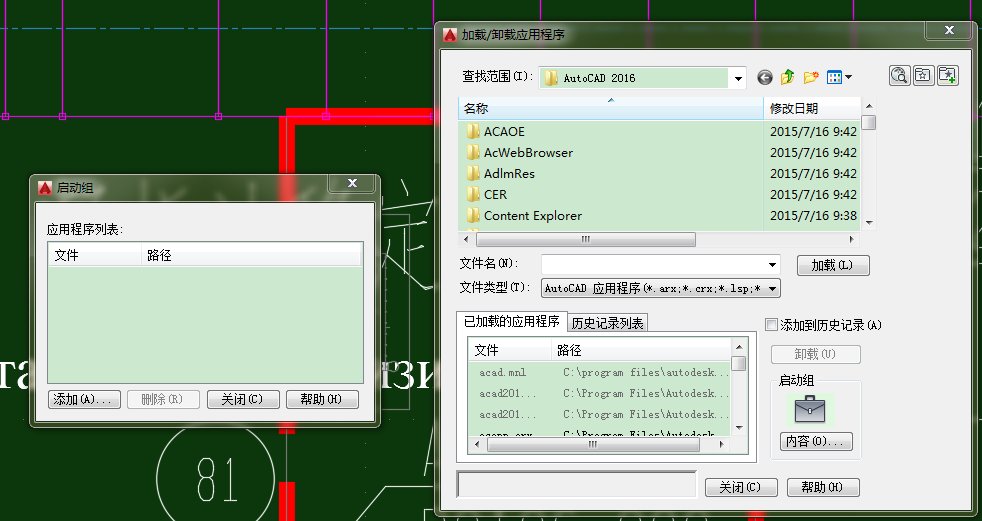The height and width of the screenshot is (521, 982).
Task: Create a new folder icon
Action: click(x=811, y=77)
